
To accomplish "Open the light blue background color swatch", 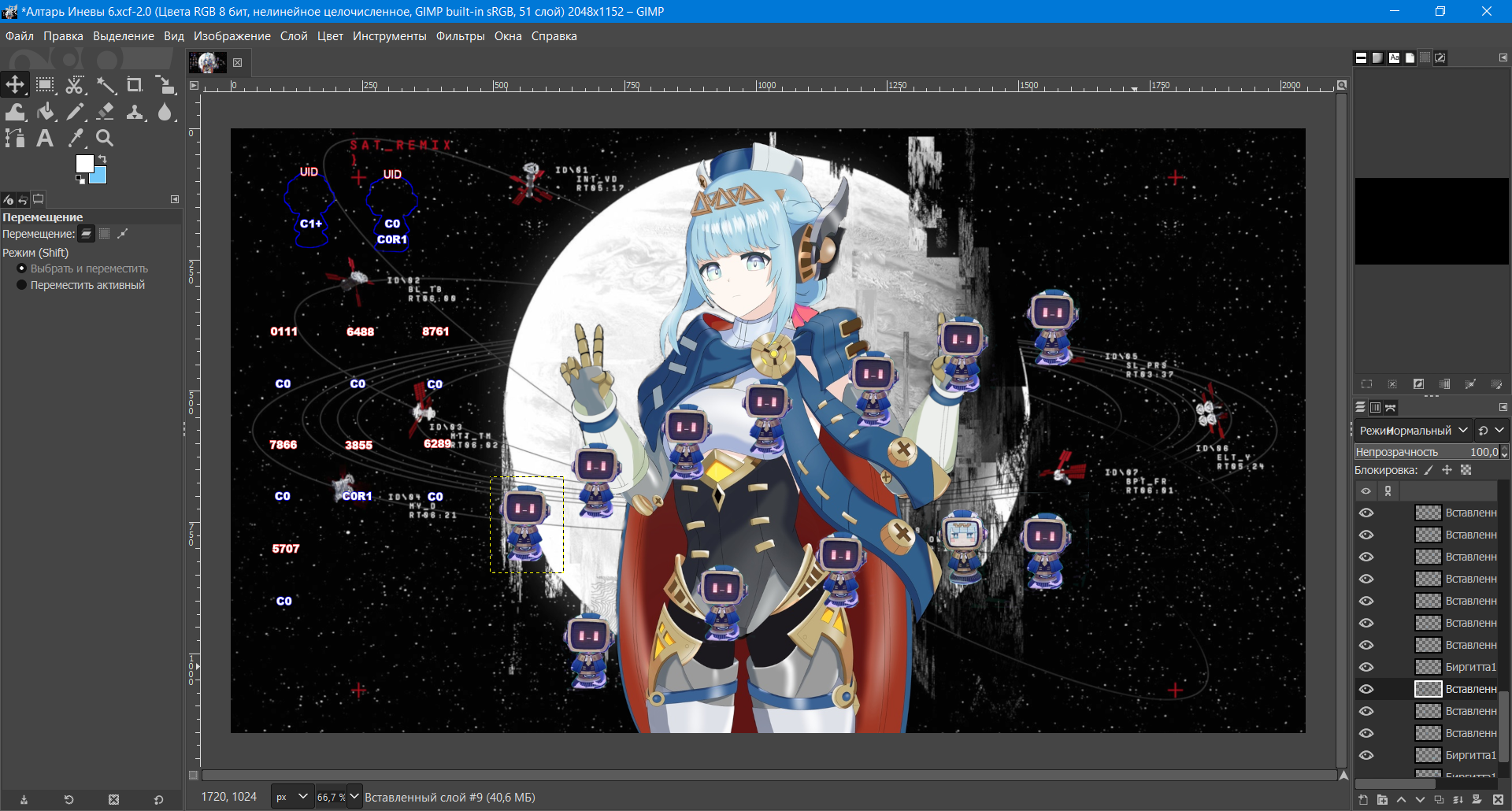I will 100,176.
